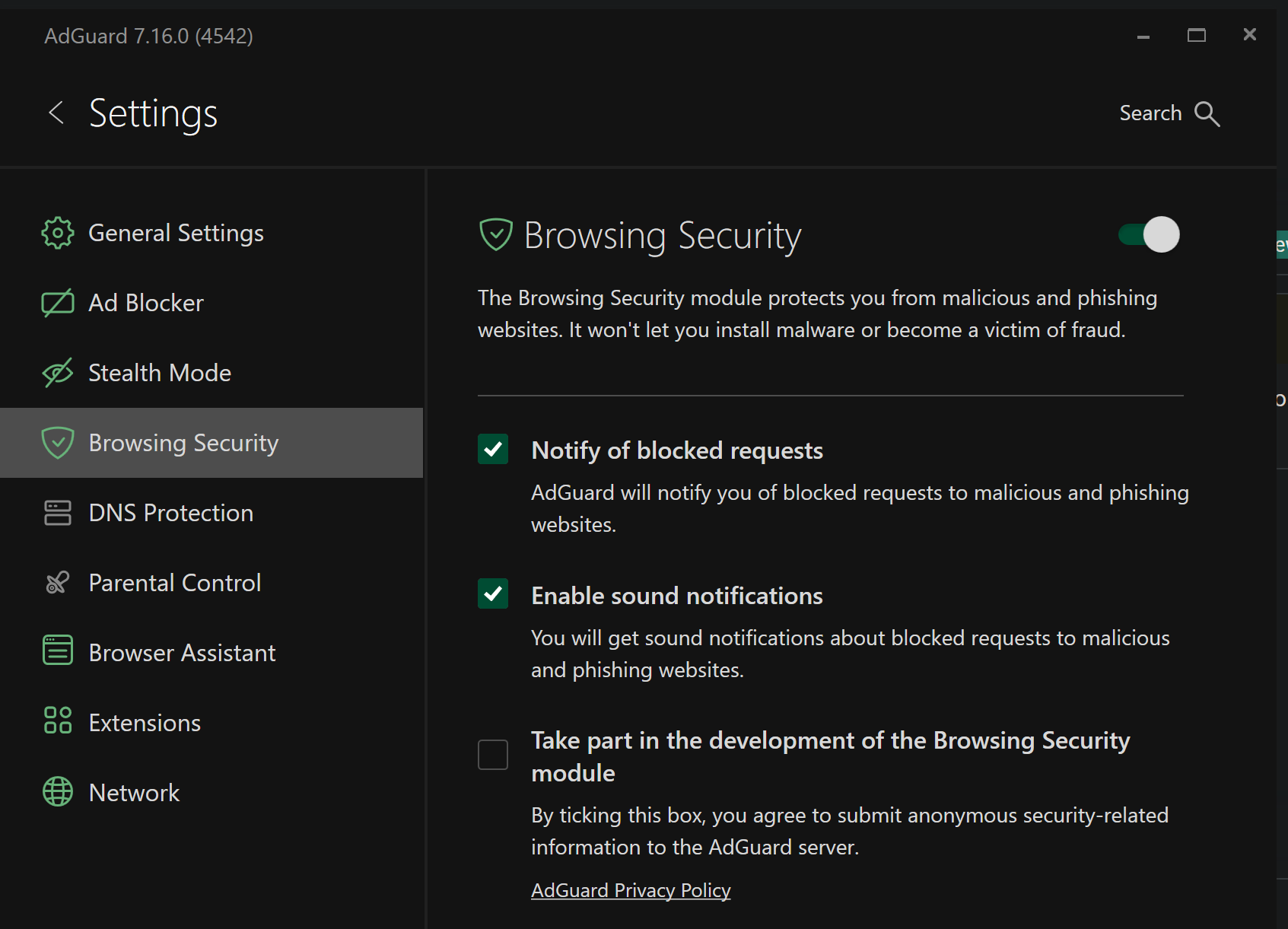Viewport: 1288px width, 929px height.
Task: Disable the sound notifications checkbox
Action: coord(493,593)
